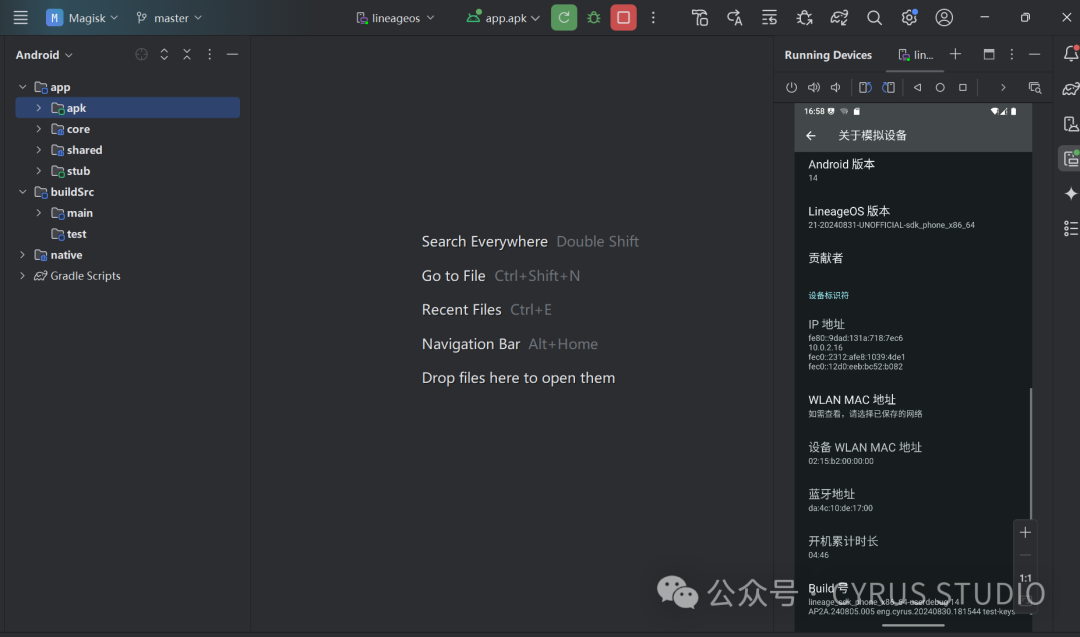Open the lineageos device selector dropdown

(395, 18)
